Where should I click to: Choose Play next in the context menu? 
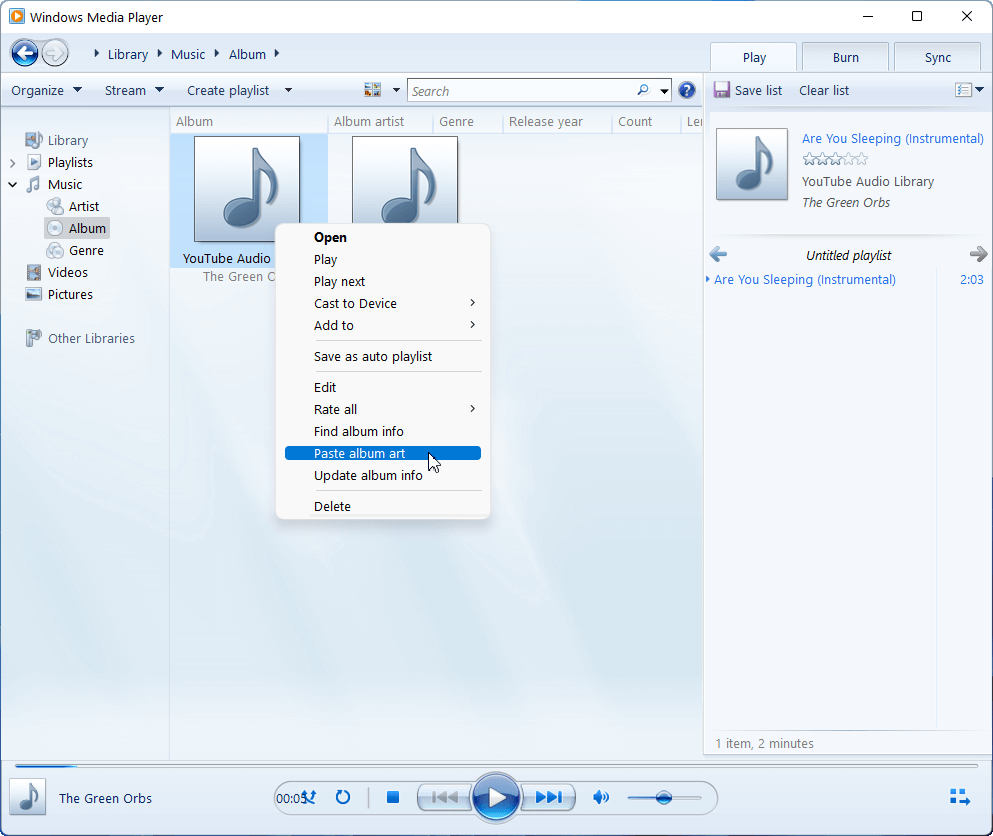[383, 281]
